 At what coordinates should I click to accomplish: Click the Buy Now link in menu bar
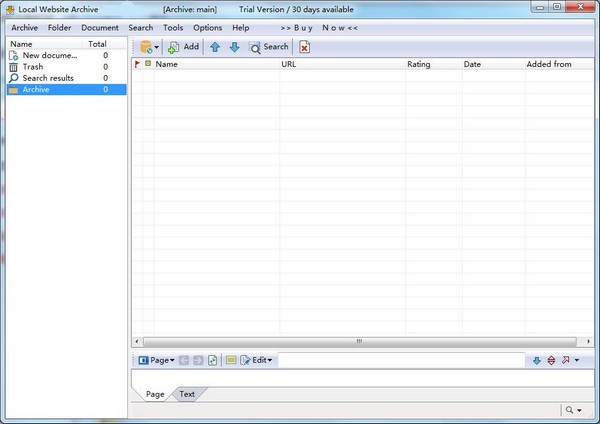[317, 28]
